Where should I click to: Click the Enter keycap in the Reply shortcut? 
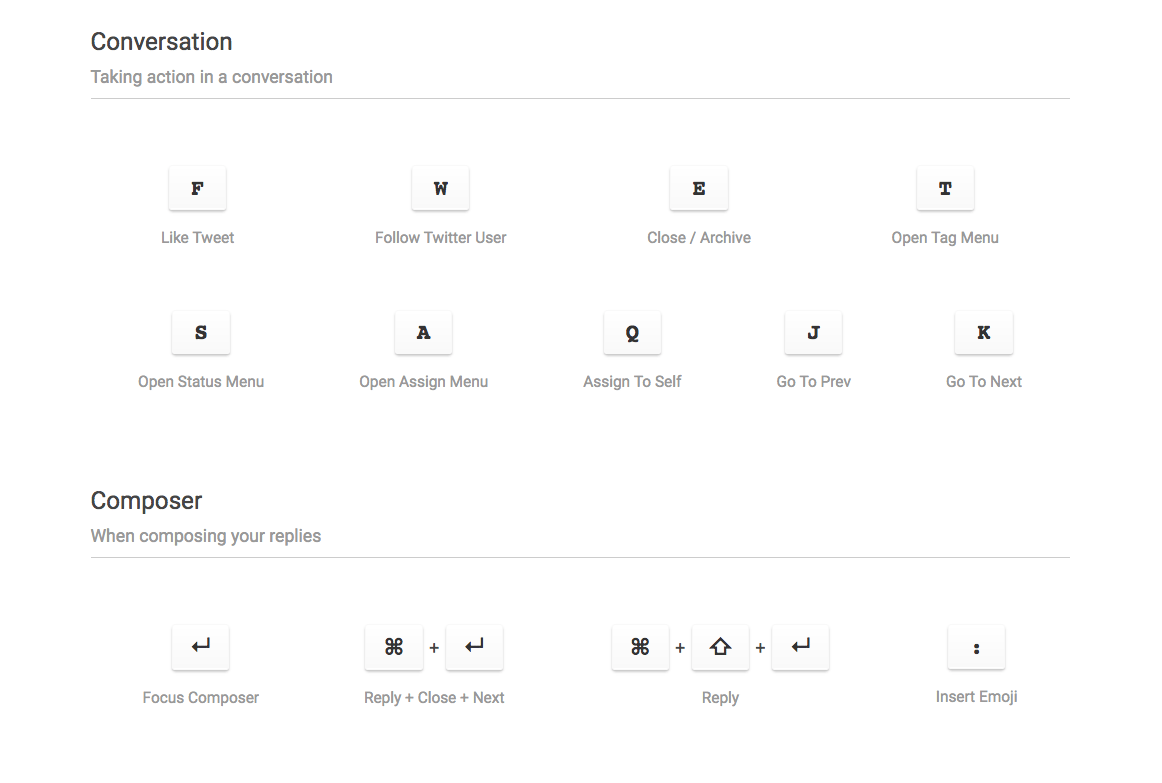click(x=800, y=647)
